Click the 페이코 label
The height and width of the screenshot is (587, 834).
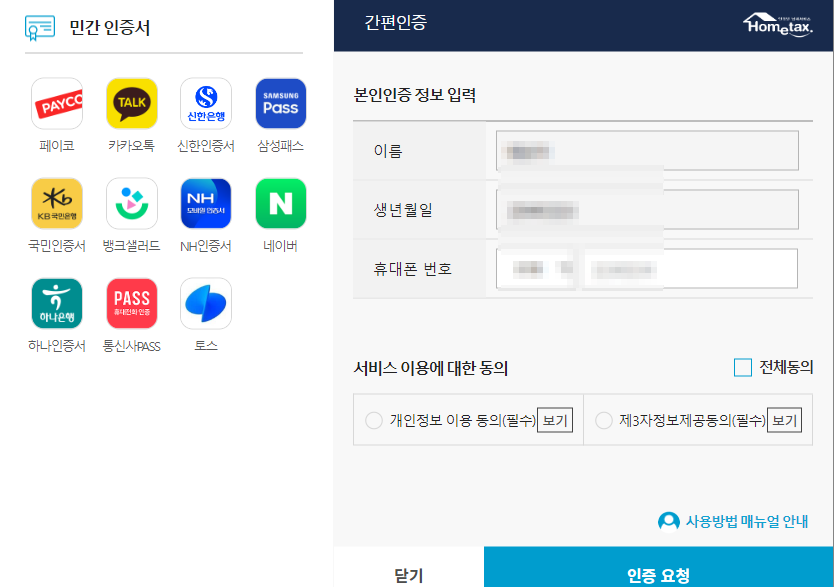pyautogui.click(x=57, y=146)
